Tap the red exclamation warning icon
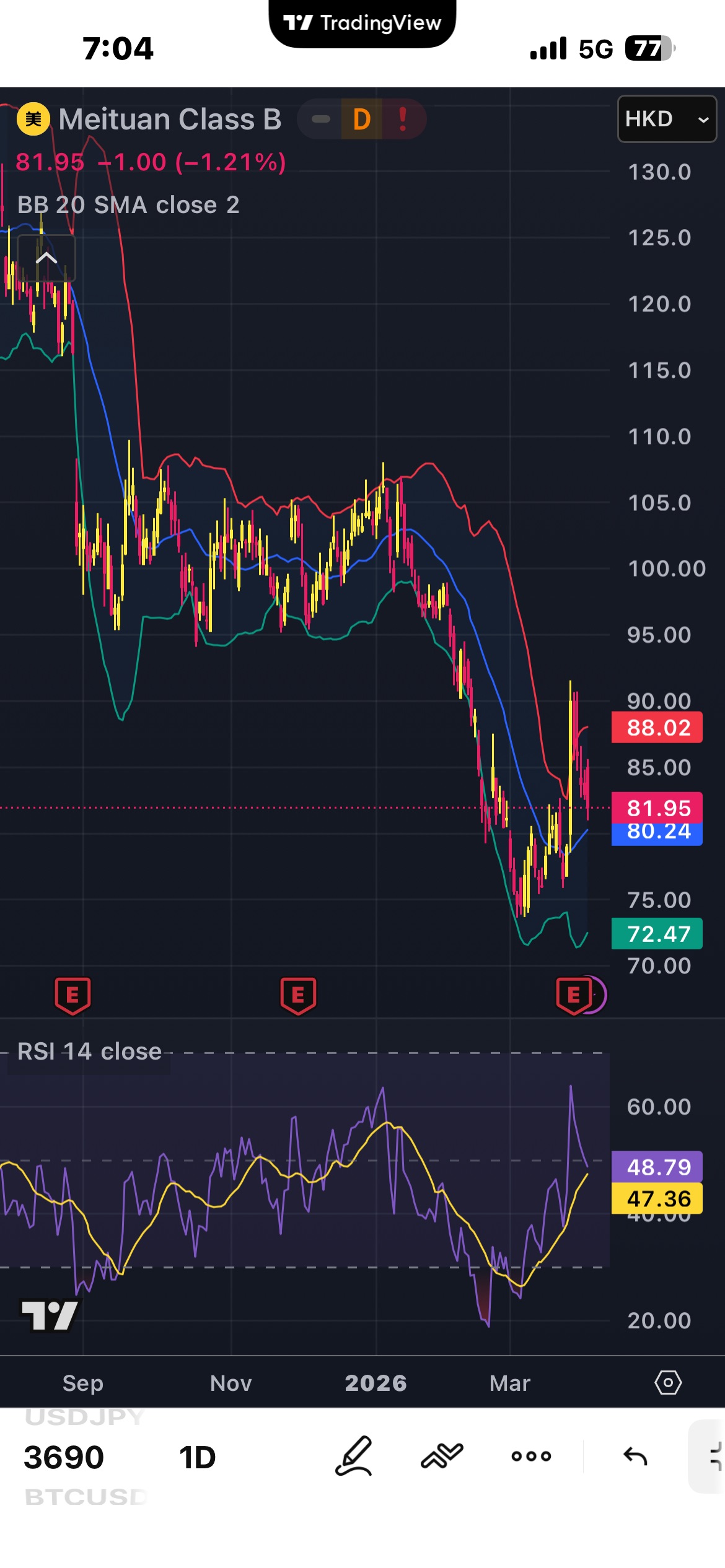Screen dimensions: 725x1568 403,119
